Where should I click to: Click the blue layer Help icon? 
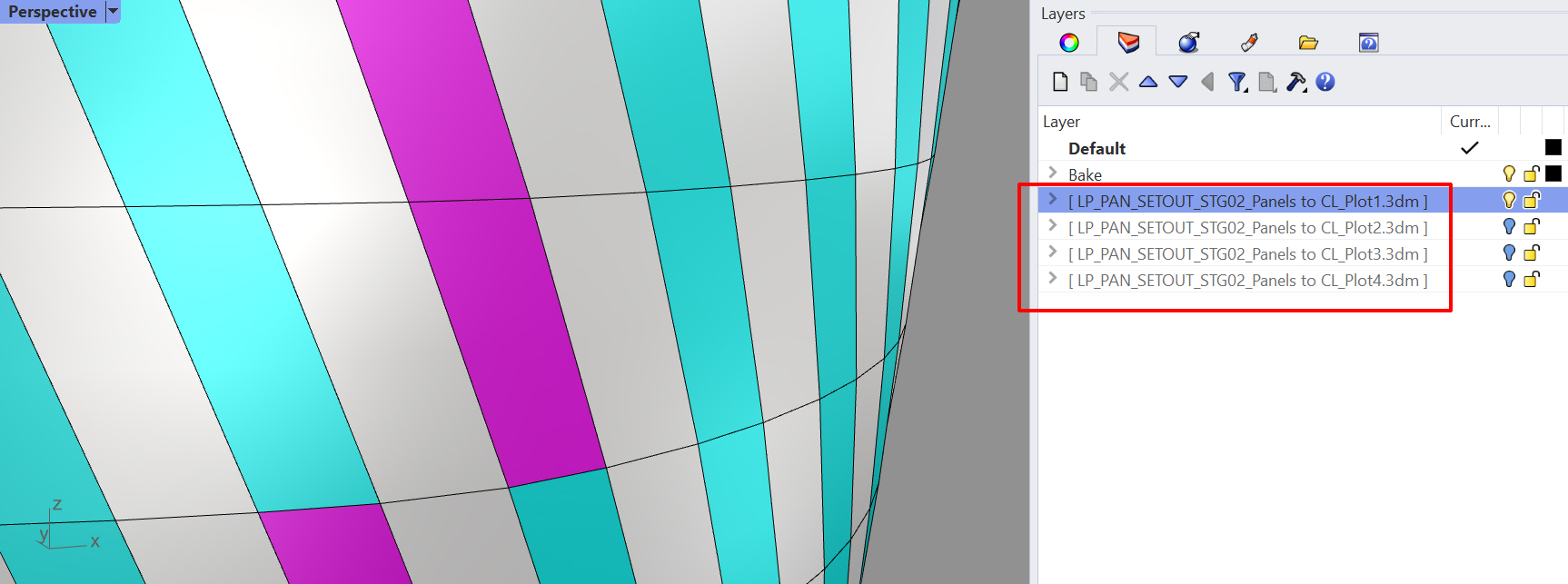click(x=1325, y=82)
